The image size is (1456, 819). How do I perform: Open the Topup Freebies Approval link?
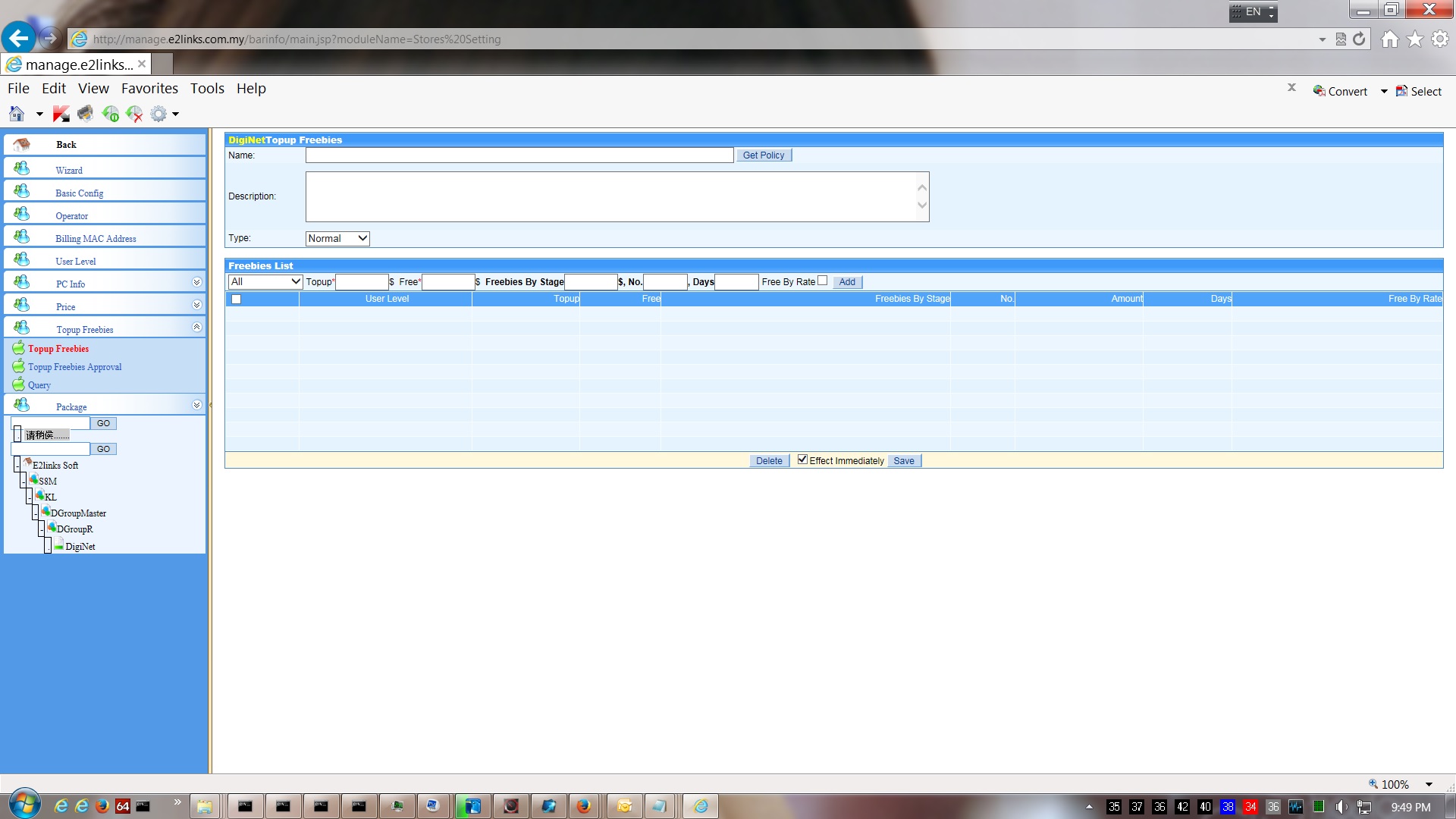(74, 367)
